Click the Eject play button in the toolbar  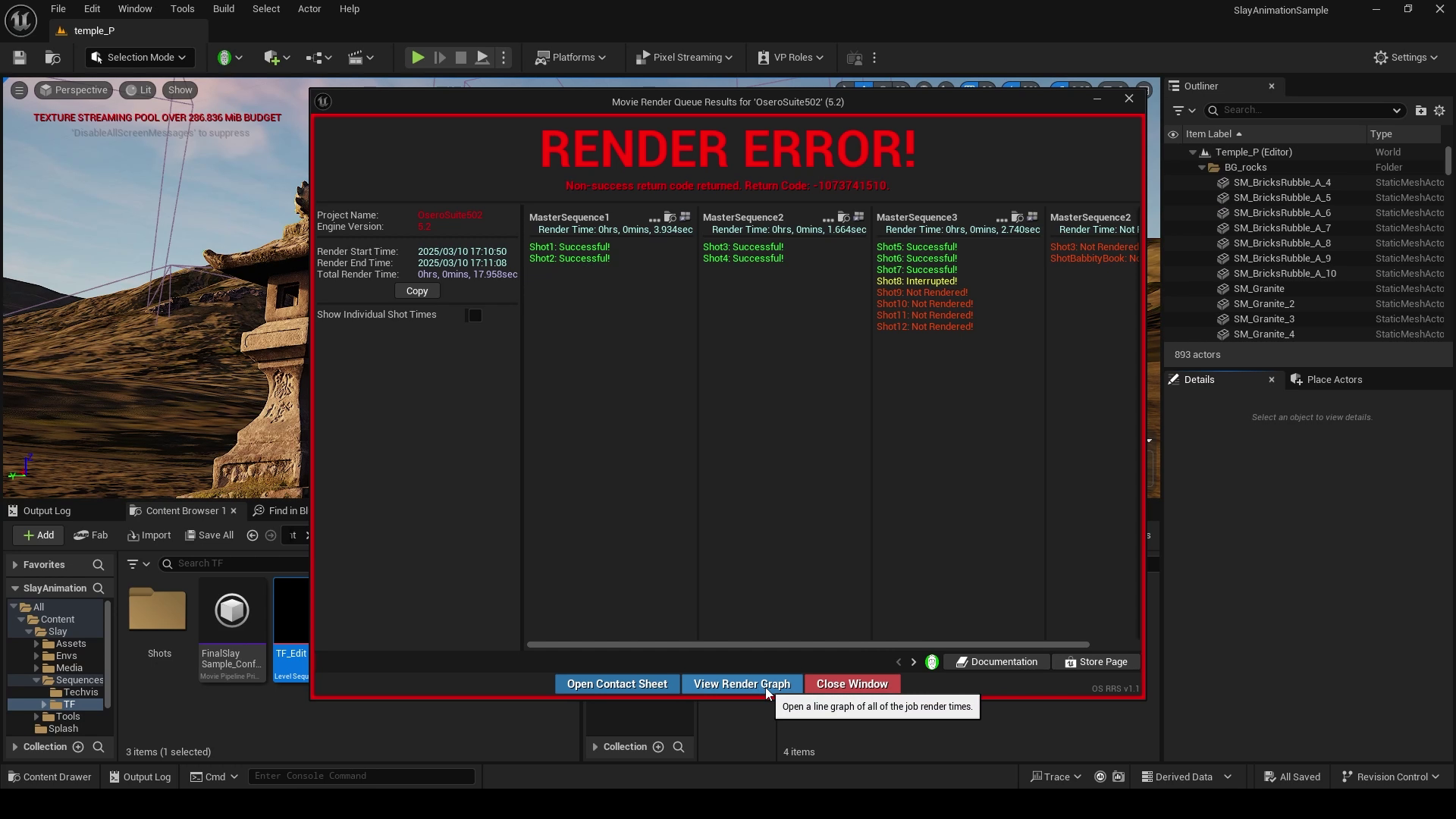pyautogui.click(x=482, y=58)
